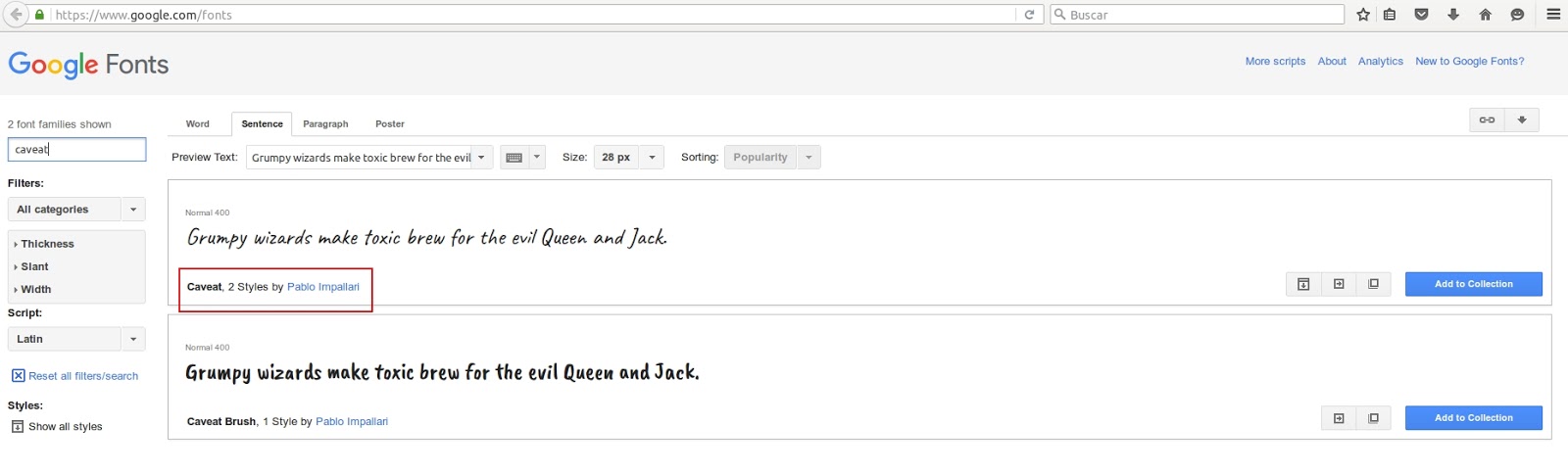This screenshot has width=1568, height=474.
Task: Click the browser URL address bar
Action: click(534, 15)
